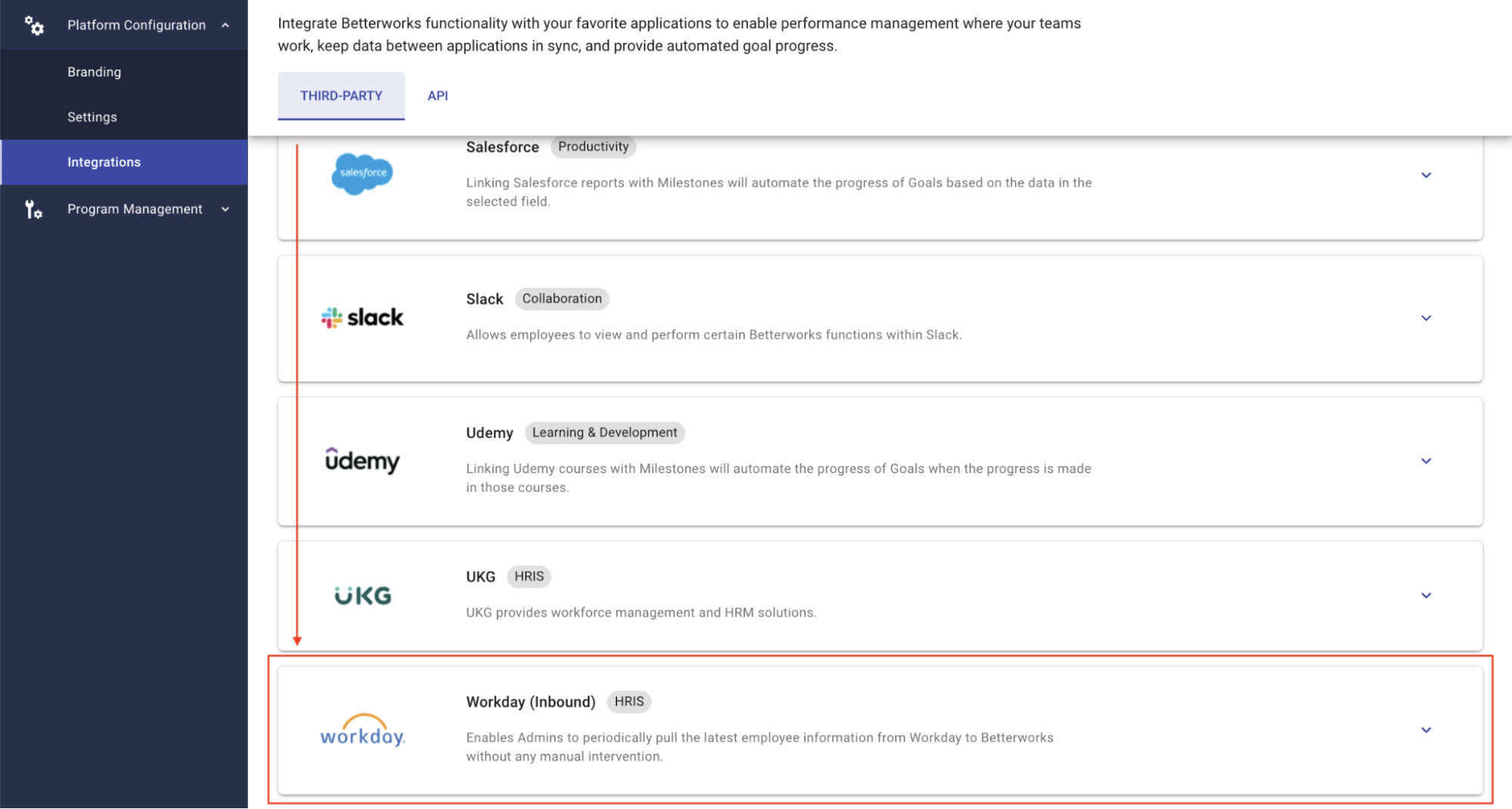Image resolution: width=1512 pixels, height=809 pixels.
Task: Click the Salesforce integration title
Action: (x=502, y=147)
